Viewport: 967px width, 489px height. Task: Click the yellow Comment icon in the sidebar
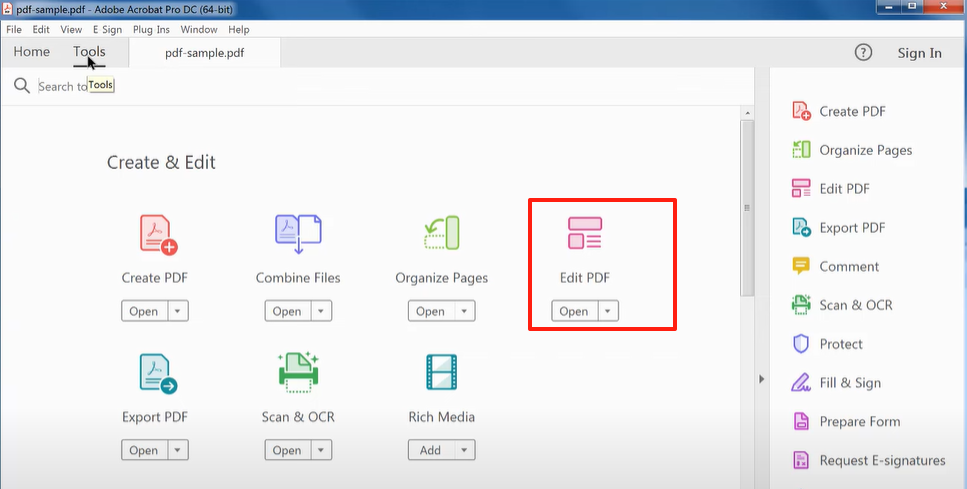pos(801,266)
